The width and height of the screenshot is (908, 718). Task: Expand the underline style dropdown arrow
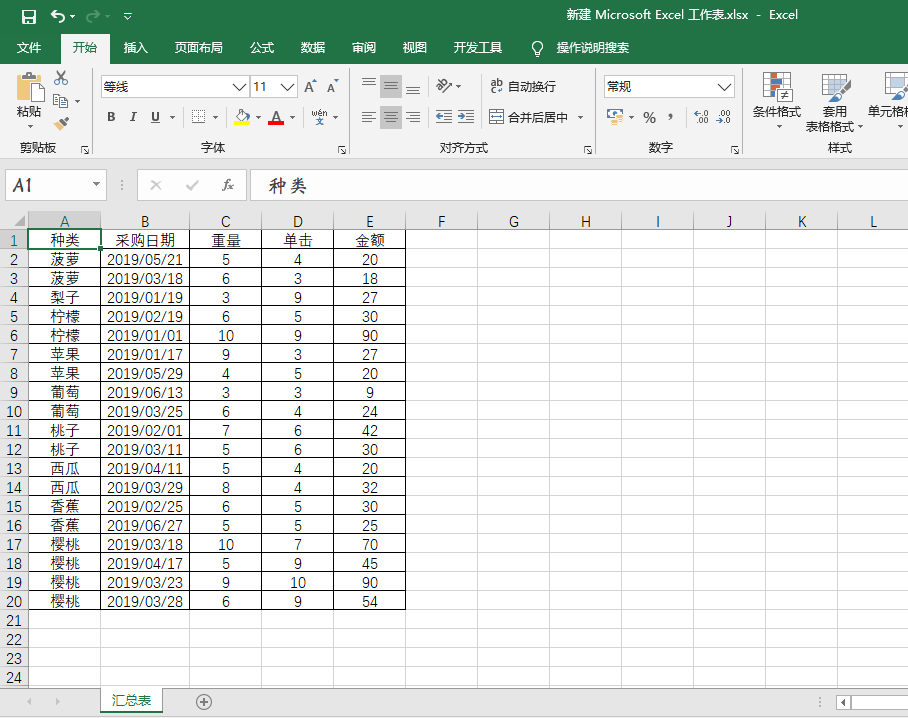[x=173, y=118]
